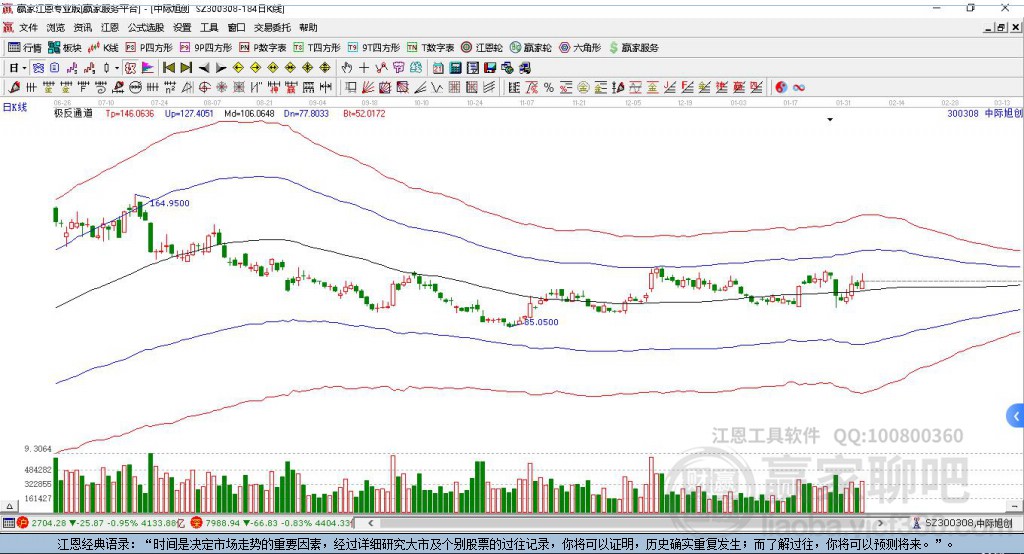
Task: Click the Md=106.0648 indicator value
Action: 249,113
